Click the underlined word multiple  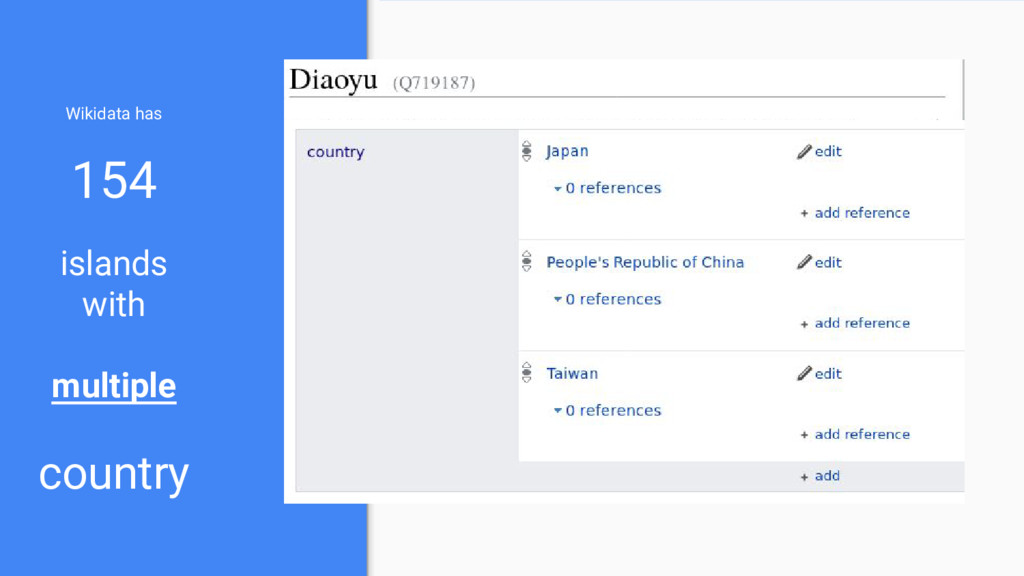(x=114, y=386)
